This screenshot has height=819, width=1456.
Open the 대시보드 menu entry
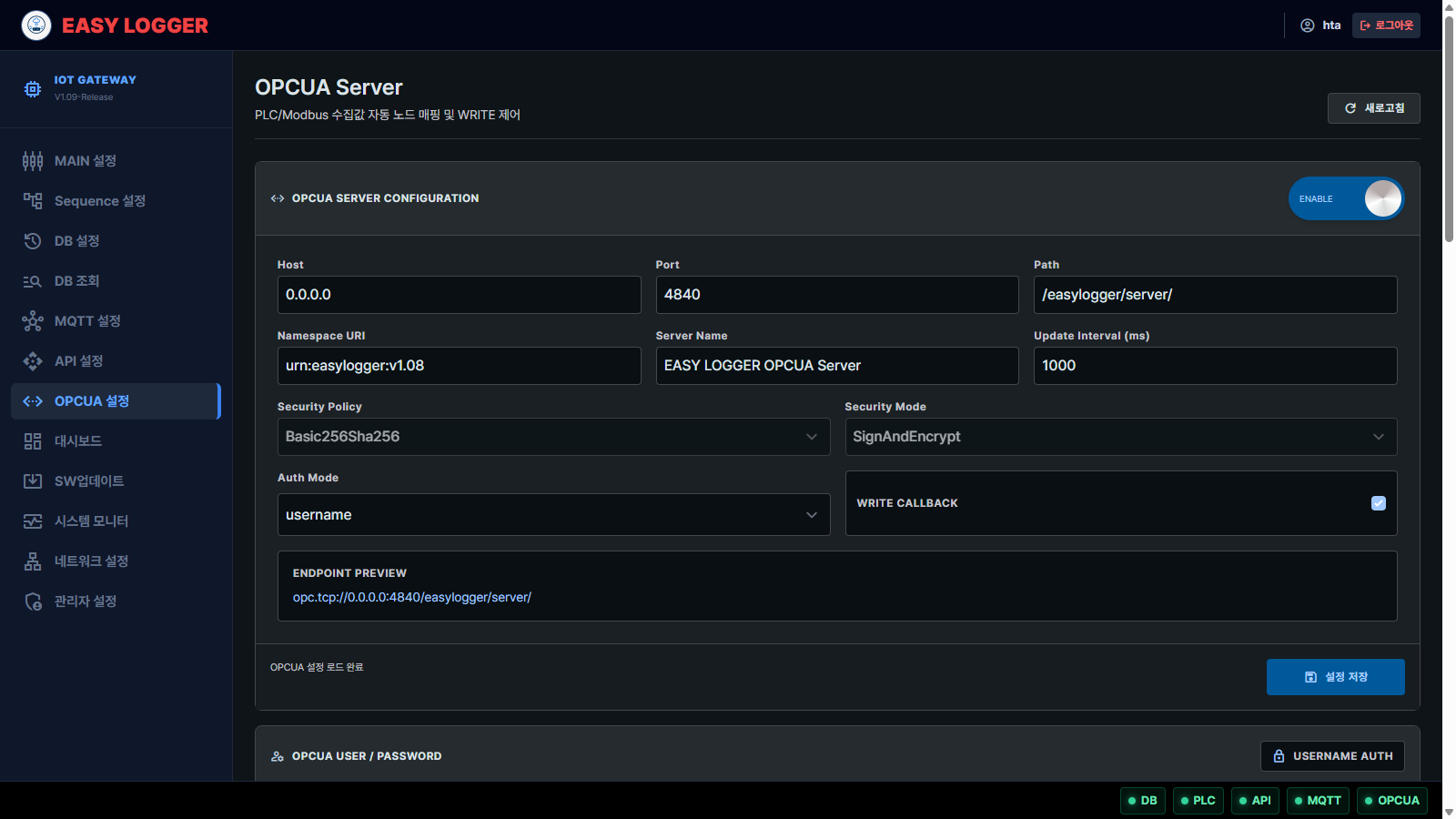(x=116, y=441)
